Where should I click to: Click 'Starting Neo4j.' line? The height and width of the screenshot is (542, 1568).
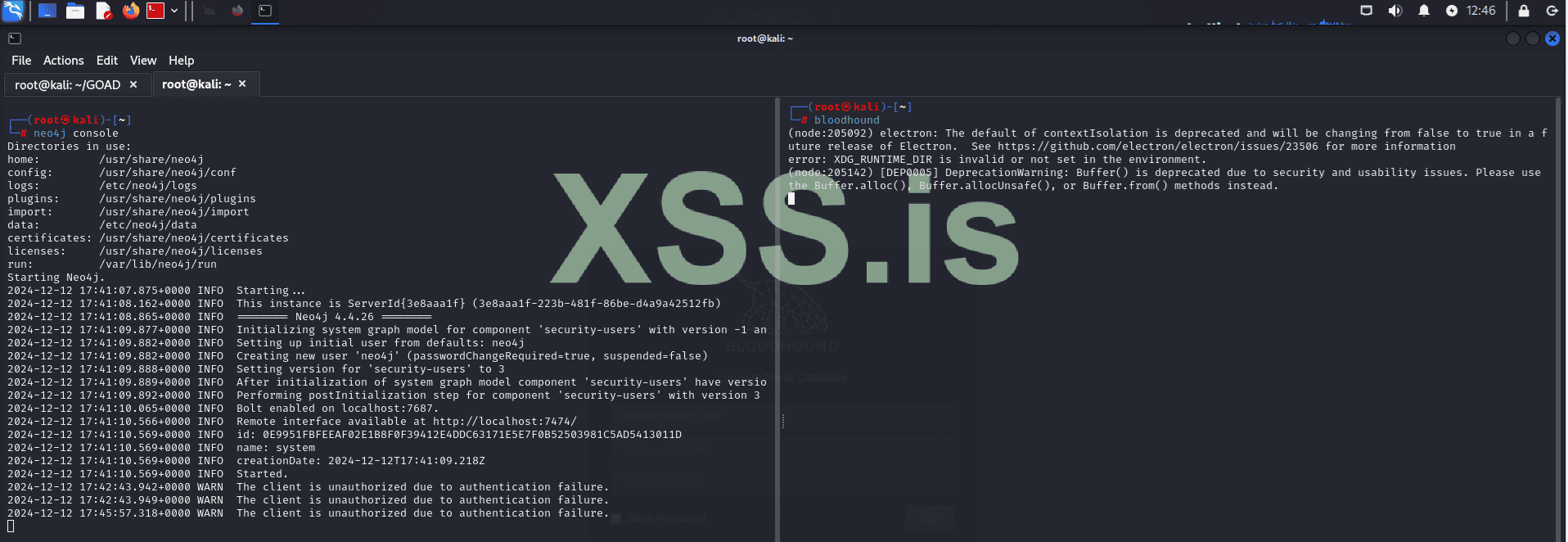pos(56,278)
